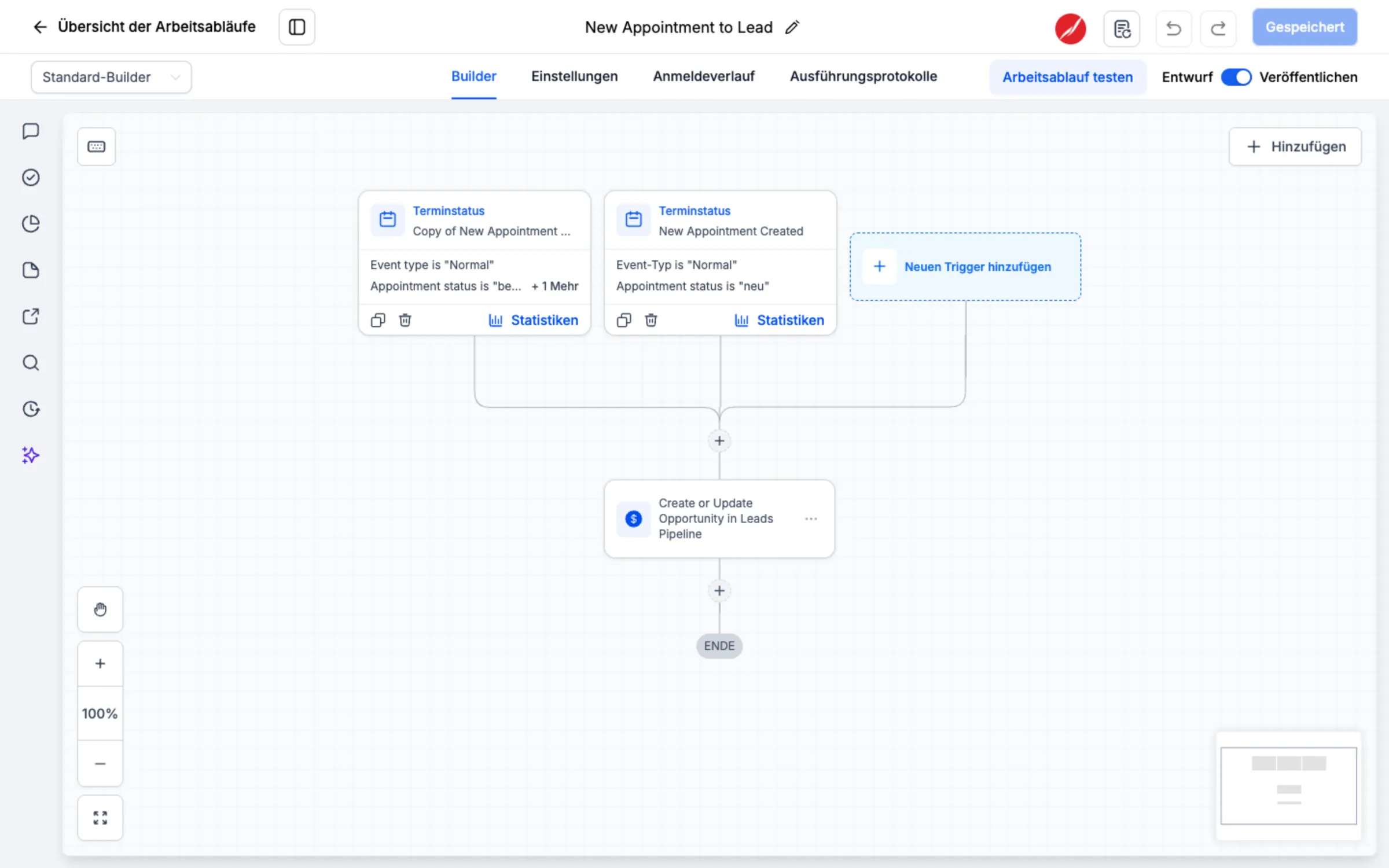Add step above Create or Update Opportunity
The width and height of the screenshot is (1389, 868).
[x=719, y=441]
